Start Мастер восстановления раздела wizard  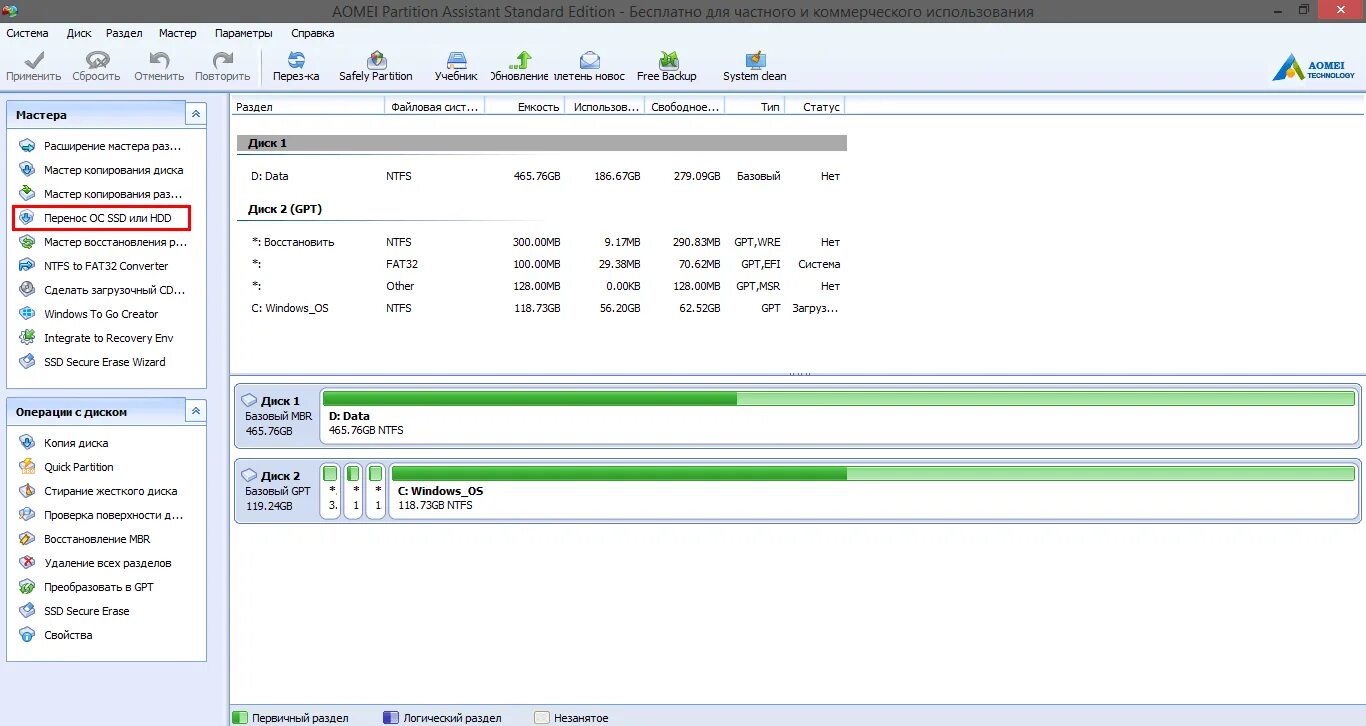[x=102, y=242]
